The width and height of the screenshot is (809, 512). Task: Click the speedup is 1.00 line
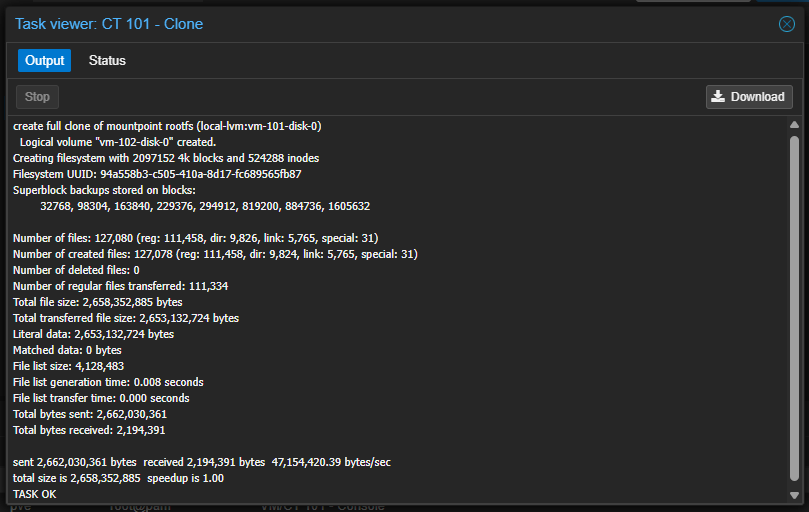[x=118, y=478]
